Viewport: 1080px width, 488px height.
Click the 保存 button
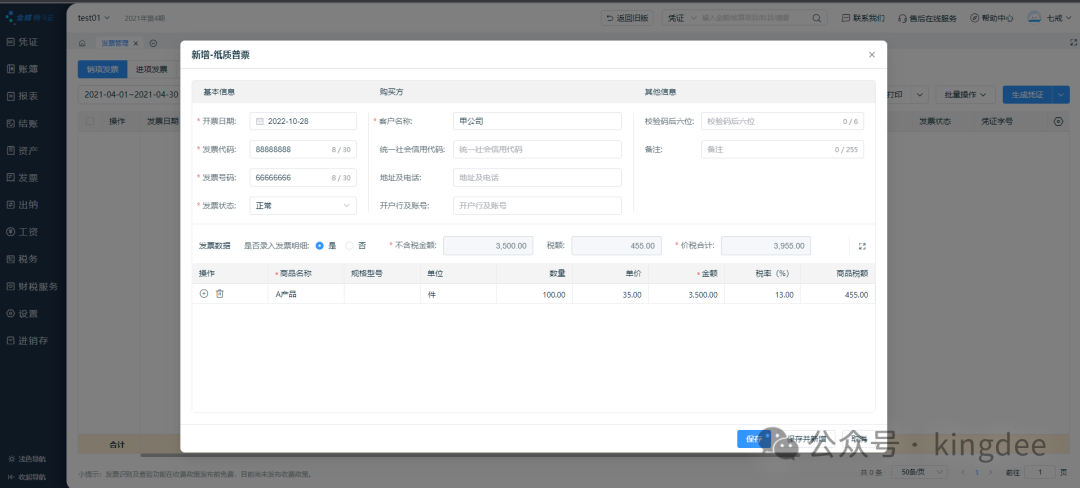point(752,438)
